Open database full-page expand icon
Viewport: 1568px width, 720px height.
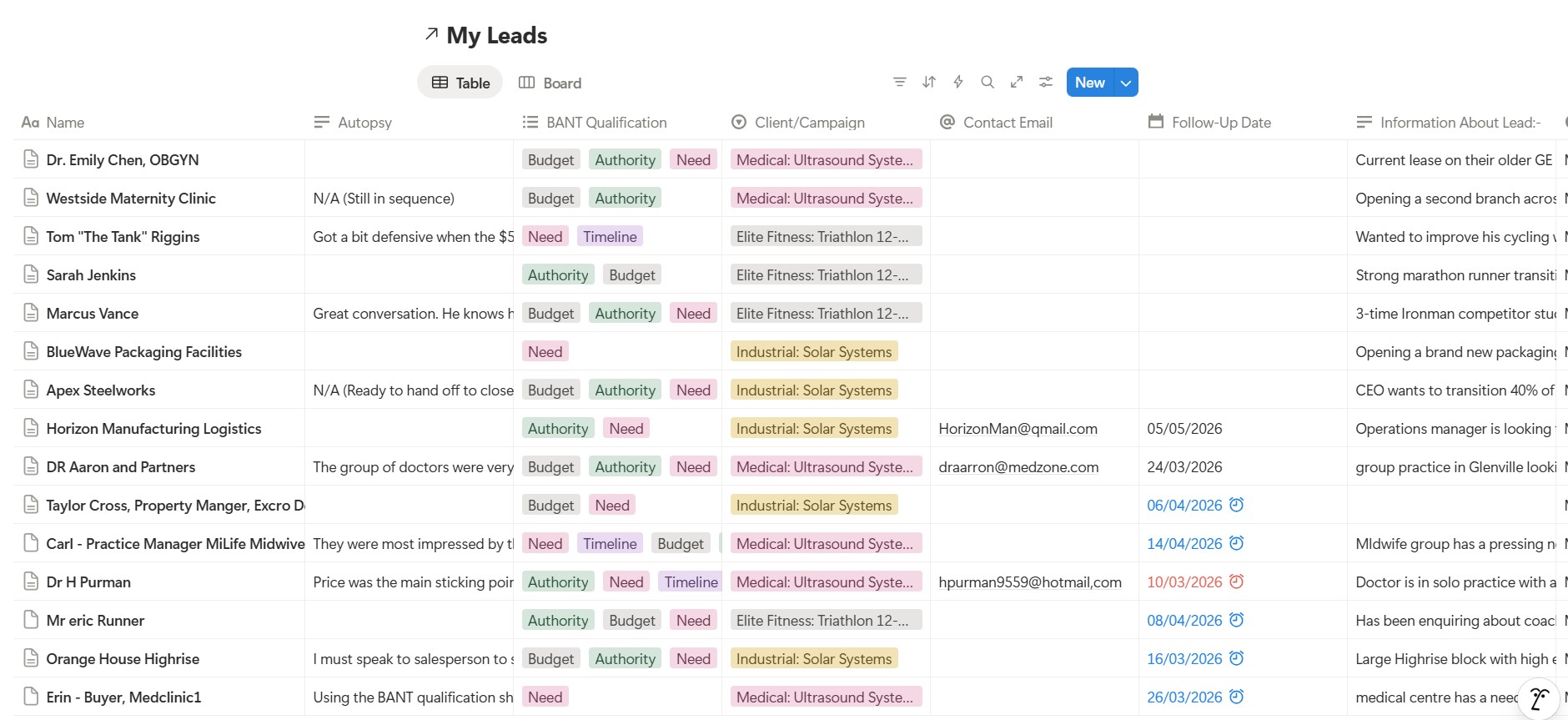click(1017, 82)
